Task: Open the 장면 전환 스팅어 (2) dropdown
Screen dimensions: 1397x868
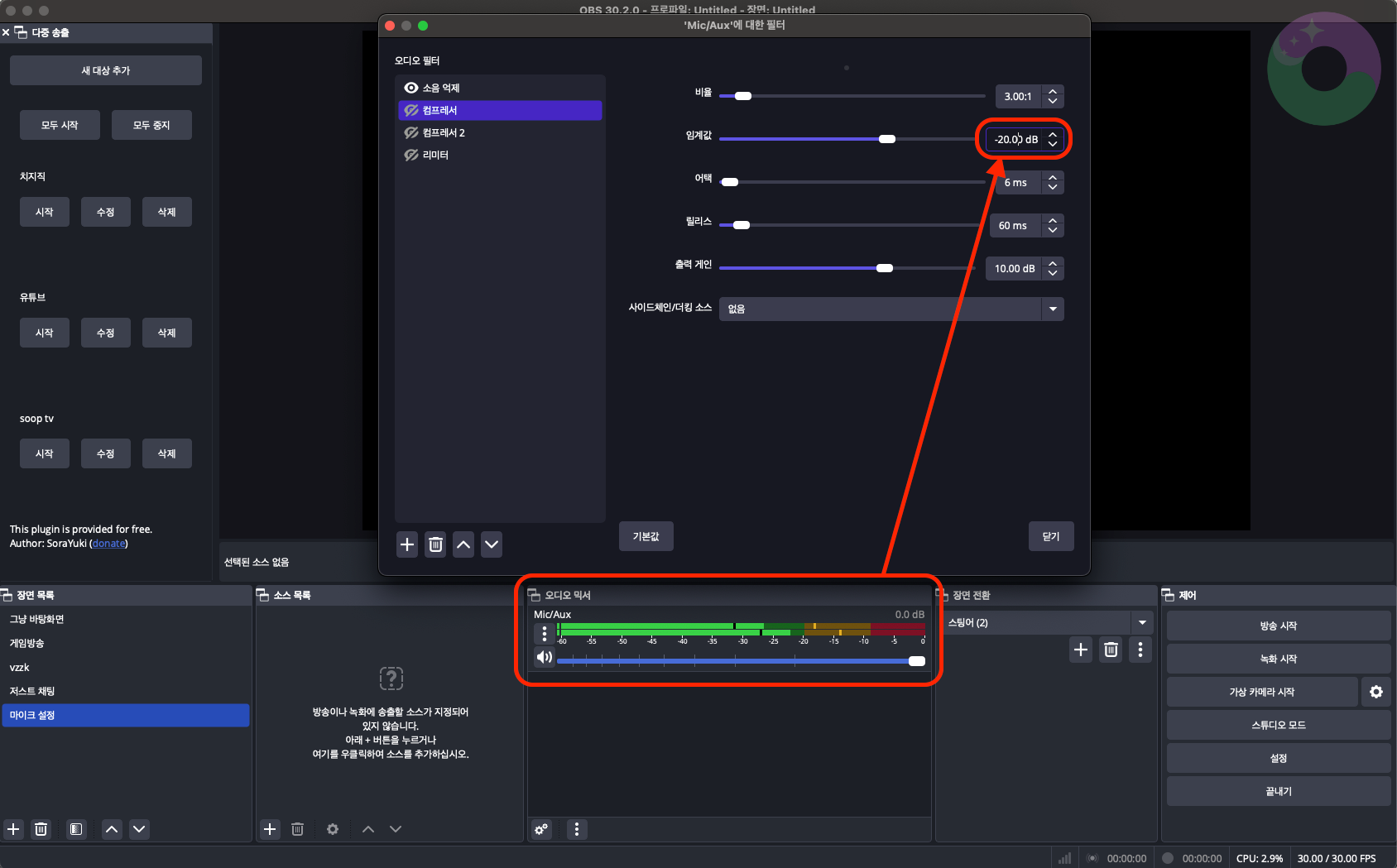Action: pyautogui.click(x=1048, y=622)
